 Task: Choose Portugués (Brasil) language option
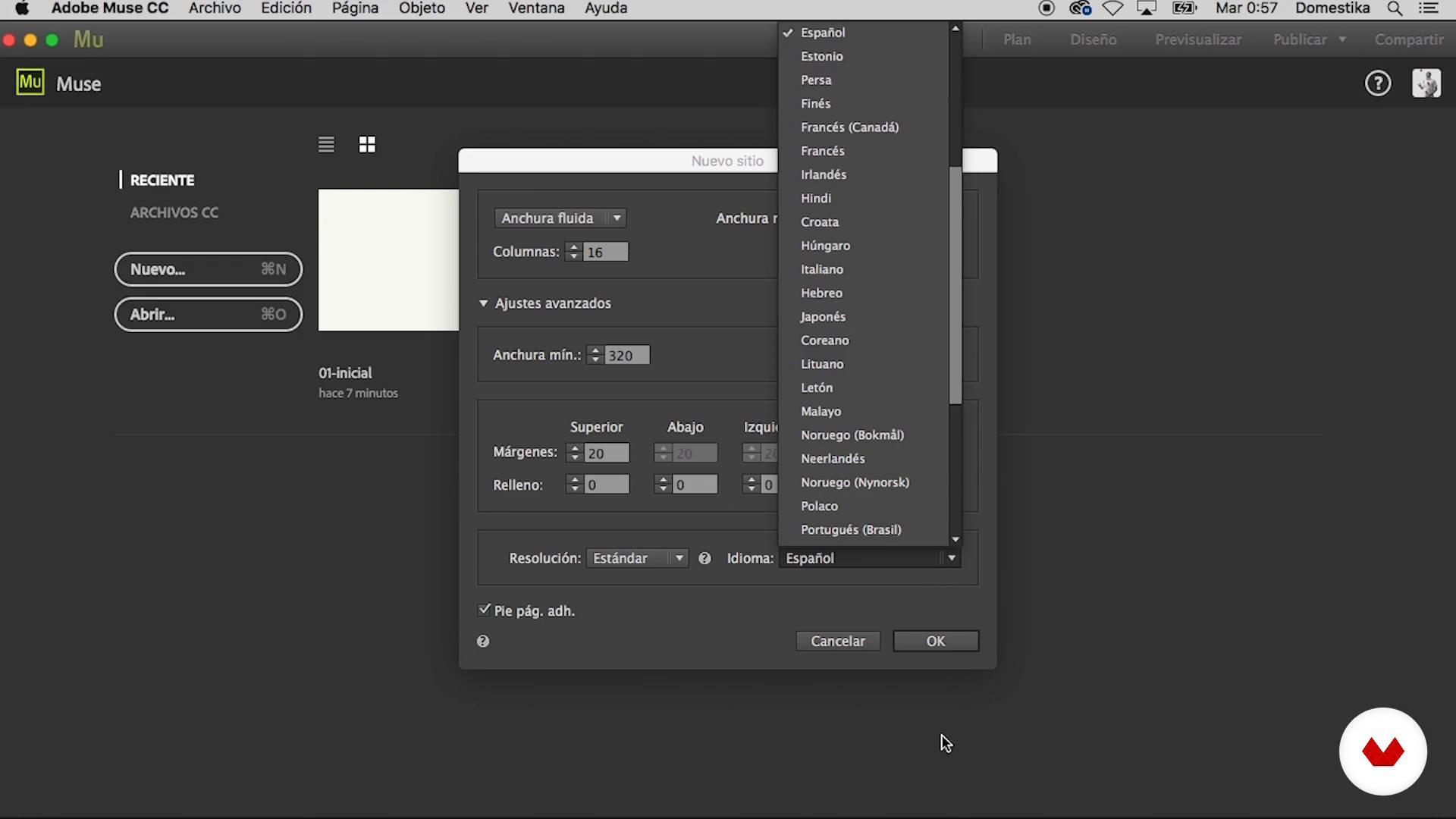point(851,529)
